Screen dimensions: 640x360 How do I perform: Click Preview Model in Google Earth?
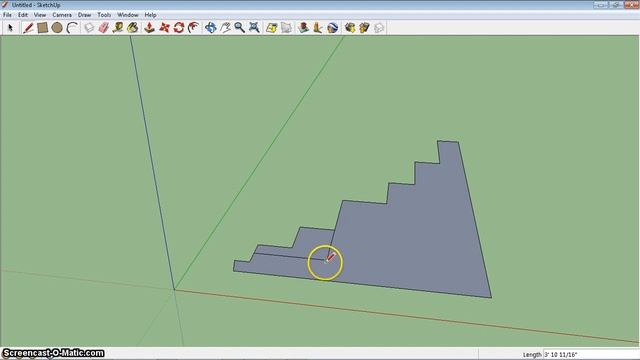[x=333, y=28]
